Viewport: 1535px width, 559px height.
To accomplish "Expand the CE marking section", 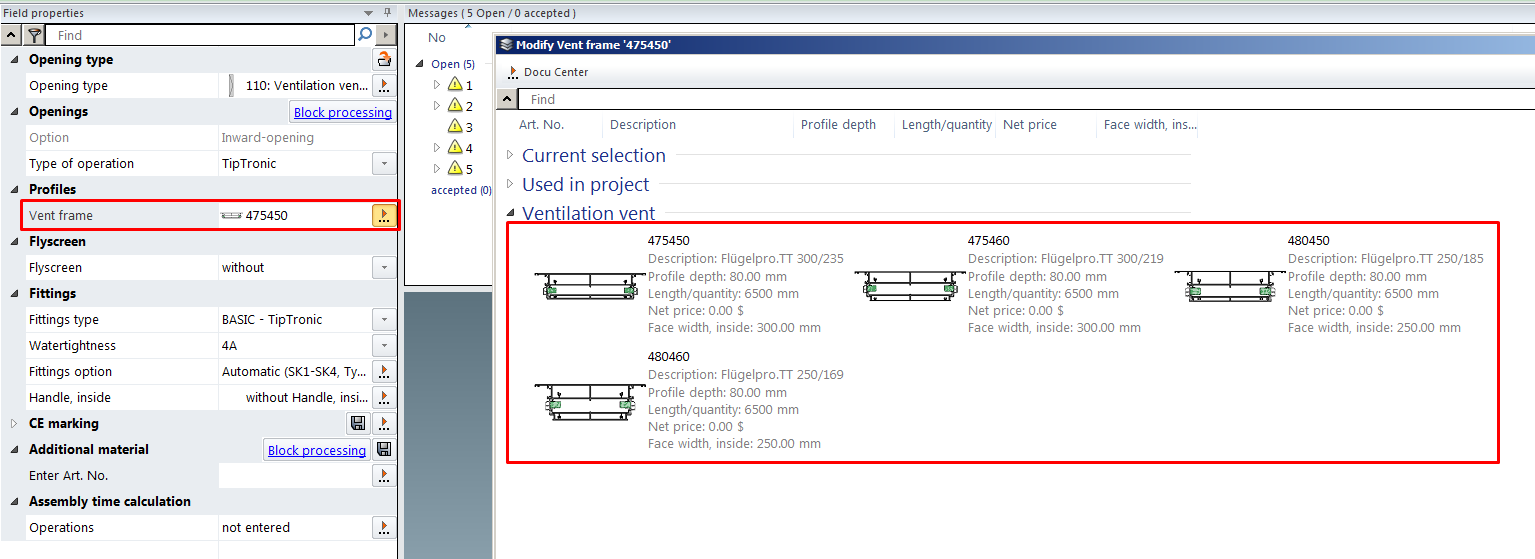I will pos(14,424).
